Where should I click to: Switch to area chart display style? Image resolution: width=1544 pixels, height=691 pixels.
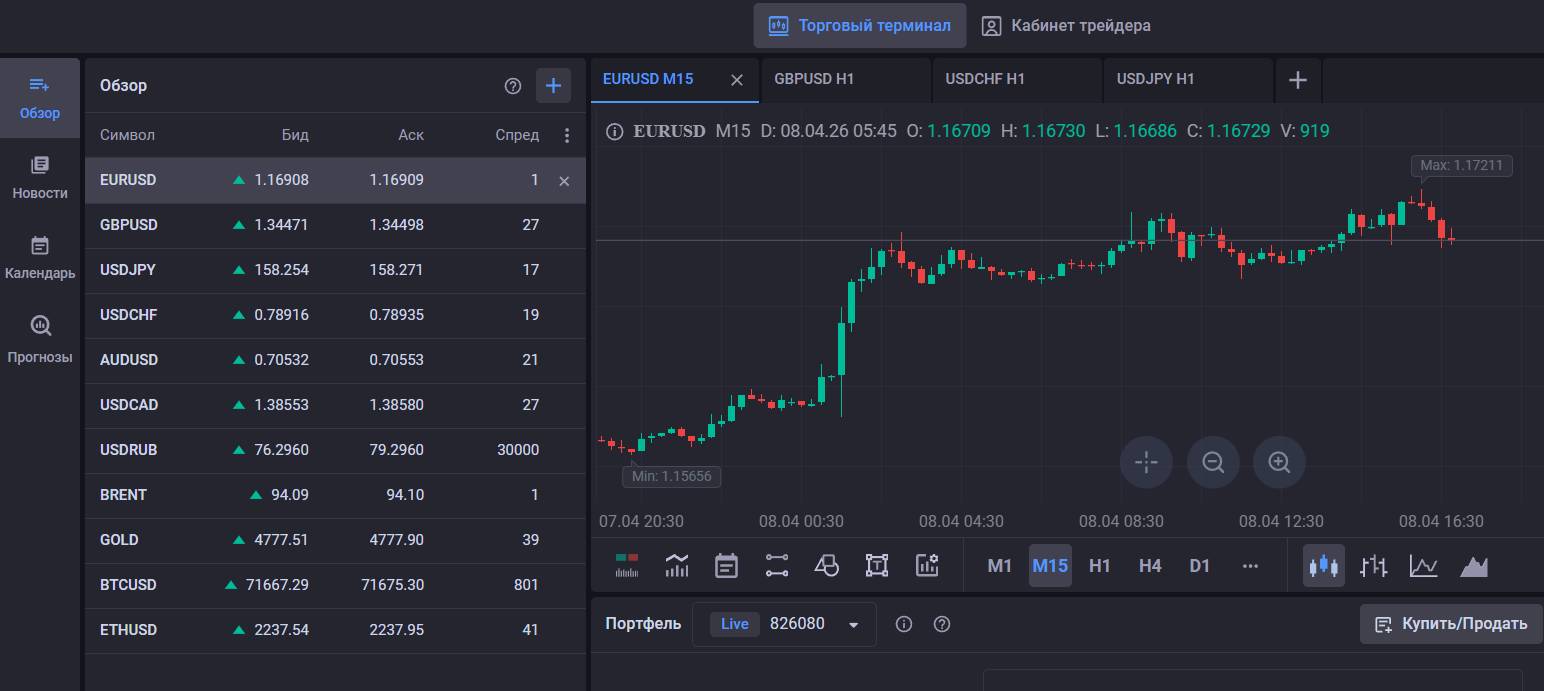[x=1474, y=565]
